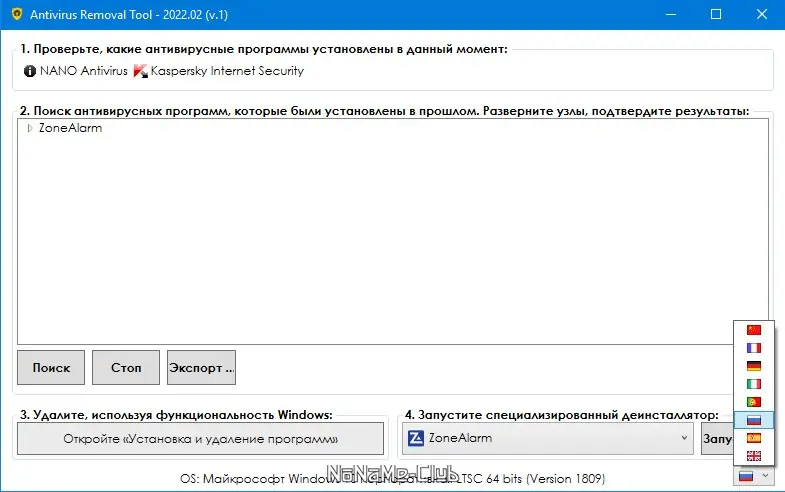
Task: Select the Chinese flag language option
Action: tap(753, 330)
